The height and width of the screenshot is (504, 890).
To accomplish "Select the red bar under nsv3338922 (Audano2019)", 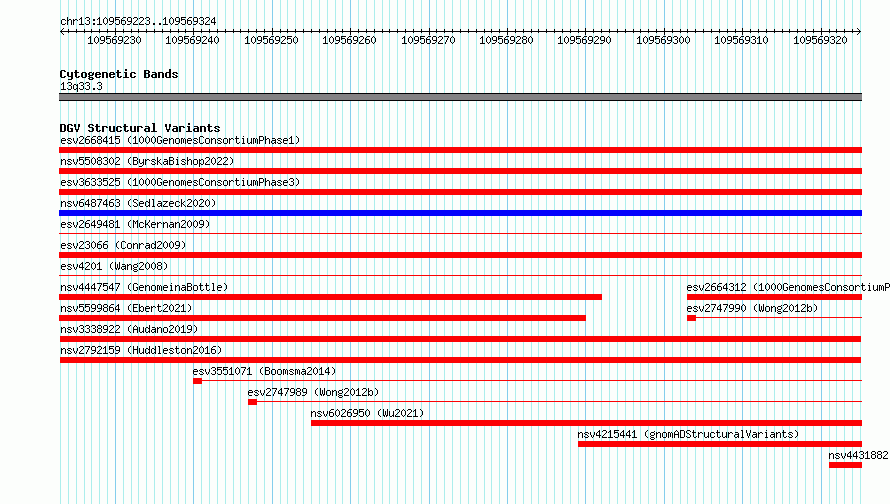I will click(460, 339).
